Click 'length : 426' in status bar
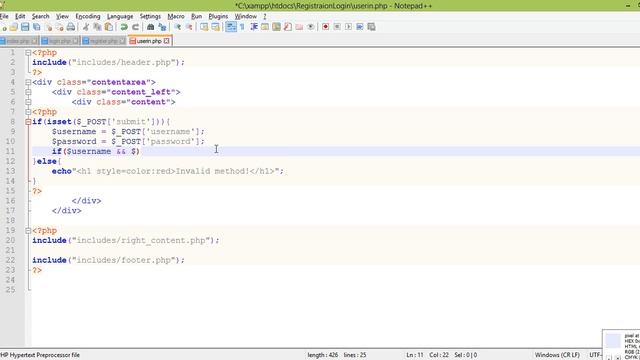The image size is (640, 360). click(322, 355)
